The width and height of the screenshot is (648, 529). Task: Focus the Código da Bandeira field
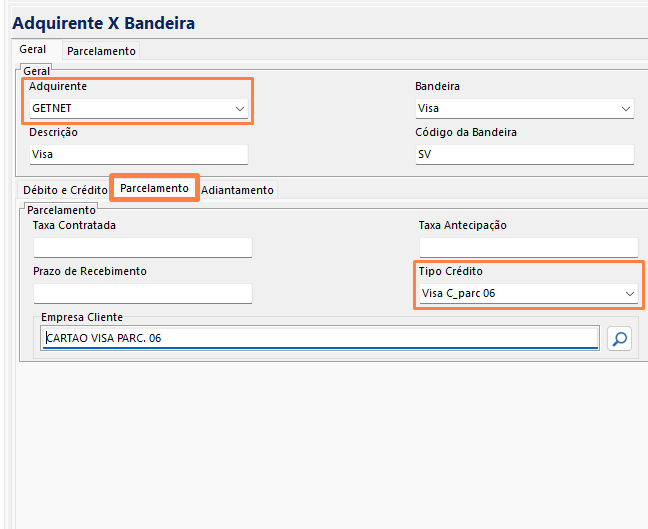click(524, 154)
